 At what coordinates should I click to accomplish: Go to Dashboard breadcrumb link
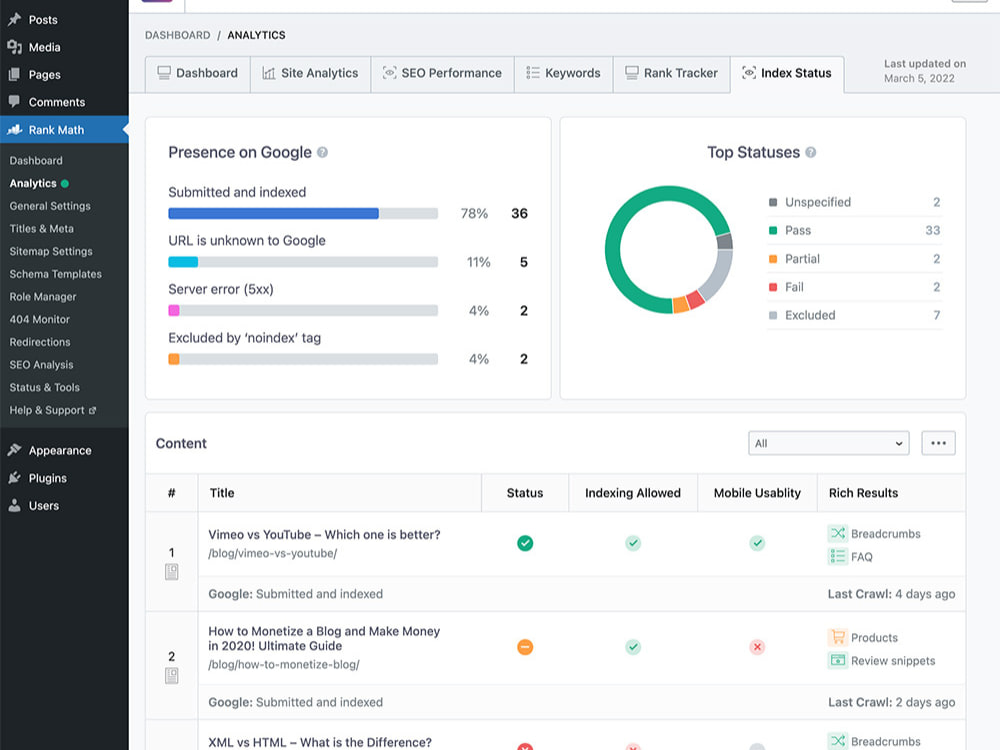(177, 35)
